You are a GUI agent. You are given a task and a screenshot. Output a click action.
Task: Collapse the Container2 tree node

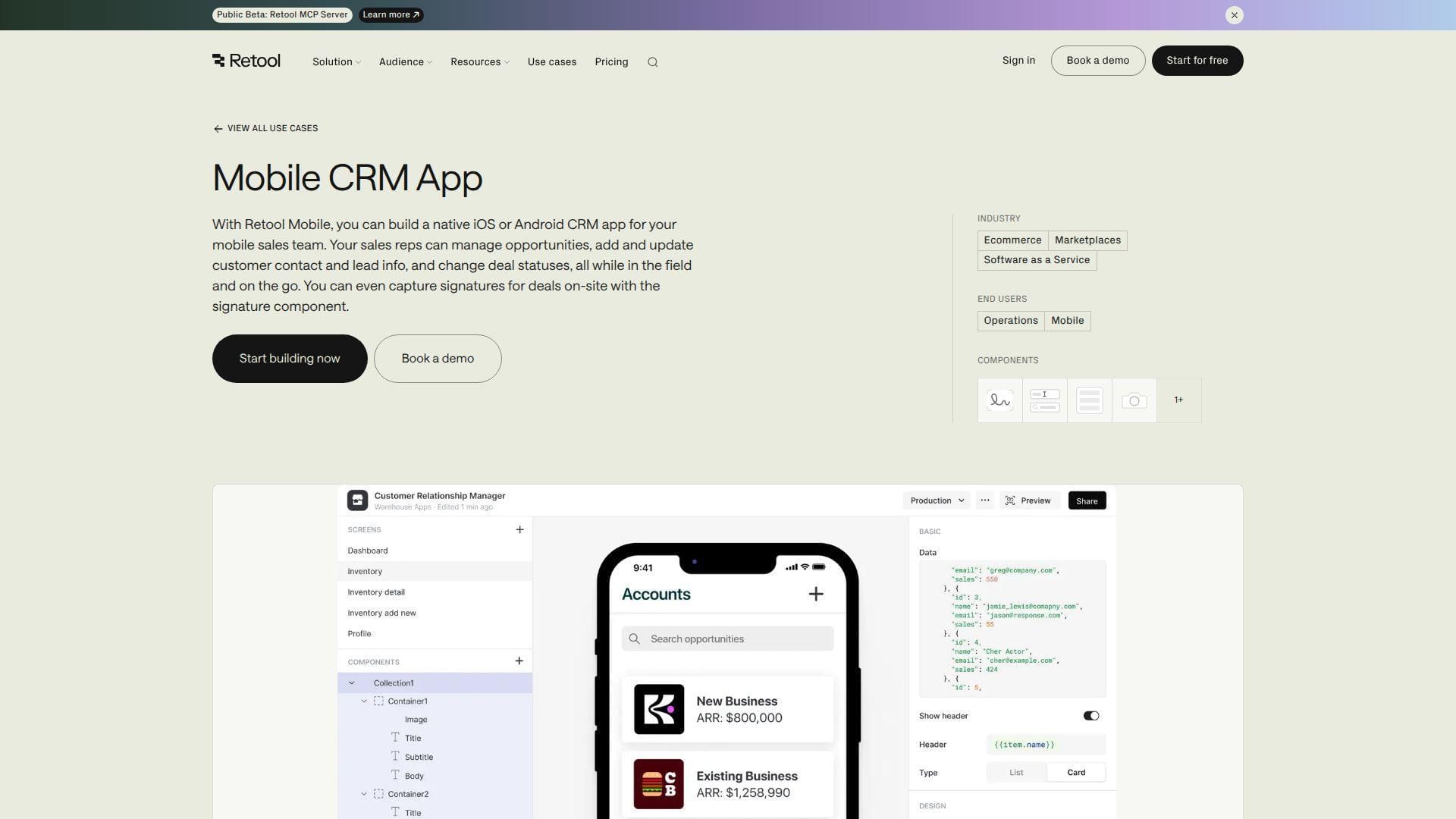364,795
